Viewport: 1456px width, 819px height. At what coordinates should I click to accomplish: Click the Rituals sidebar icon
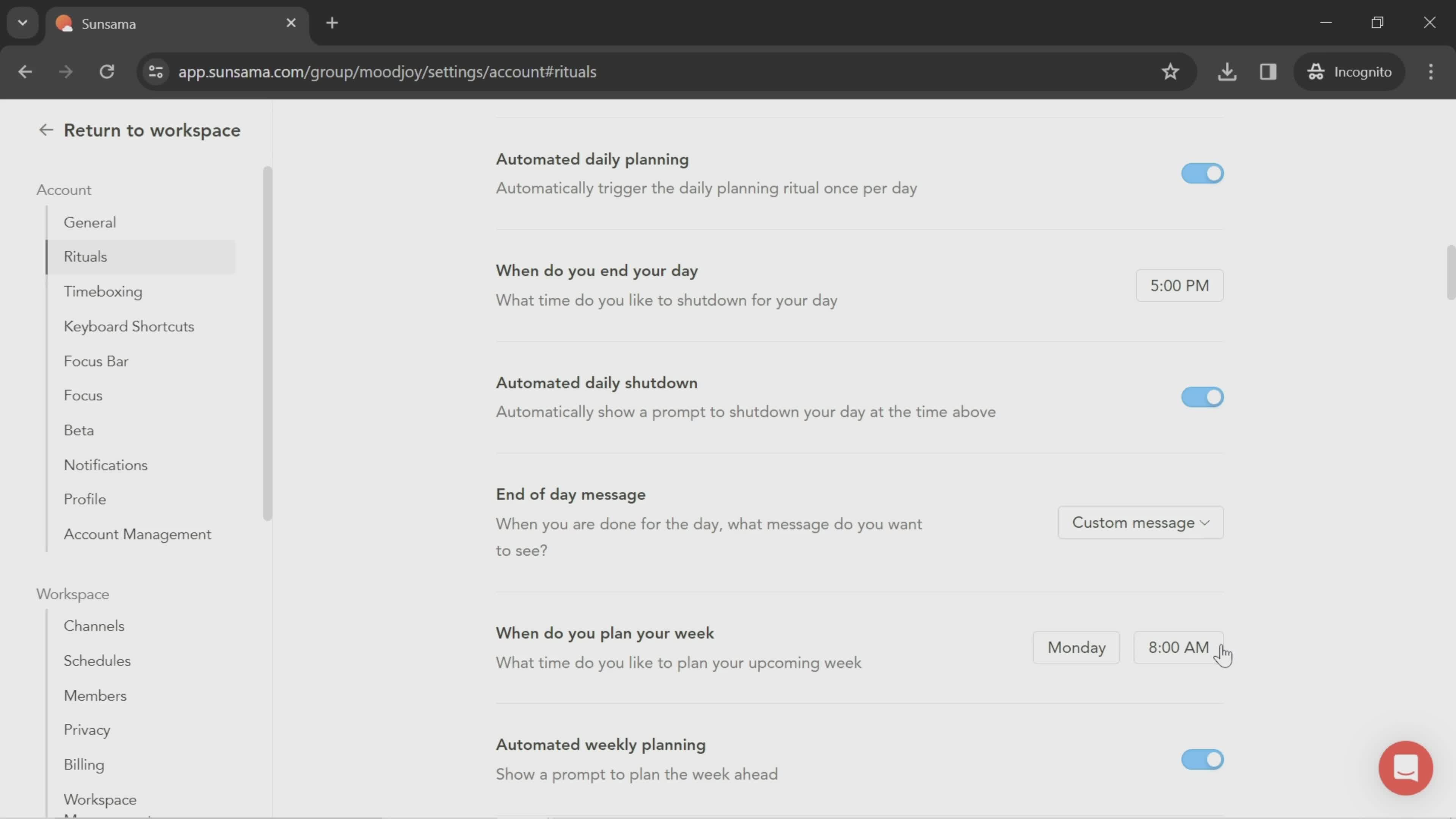pyautogui.click(x=85, y=256)
